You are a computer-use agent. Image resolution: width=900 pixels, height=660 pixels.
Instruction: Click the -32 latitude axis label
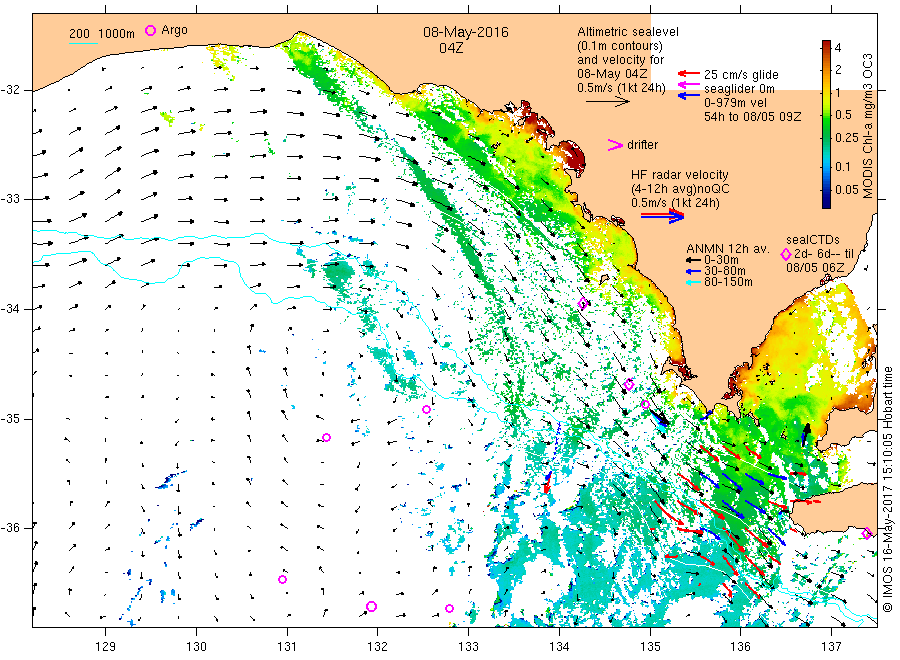pyautogui.click(x=10, y=90)
